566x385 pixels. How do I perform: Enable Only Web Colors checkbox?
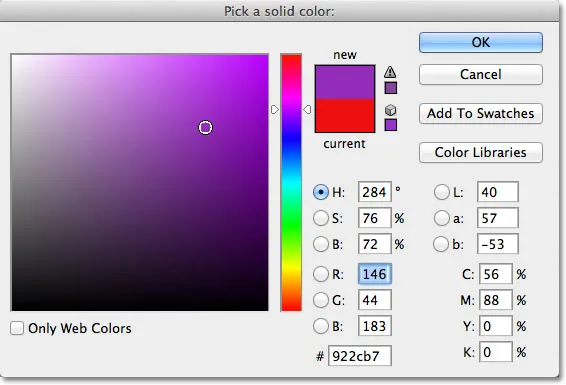point(17,328)
